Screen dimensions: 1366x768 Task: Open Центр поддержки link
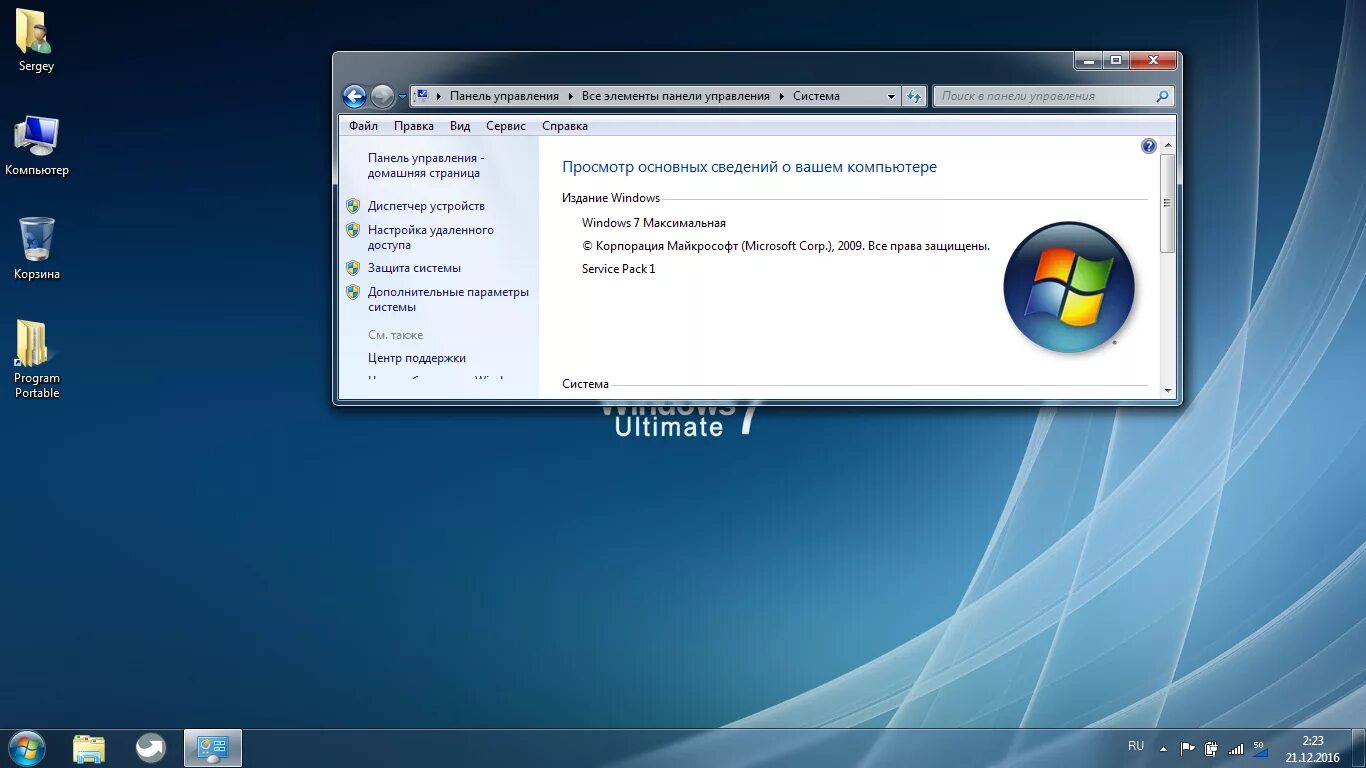coord(417,358)
